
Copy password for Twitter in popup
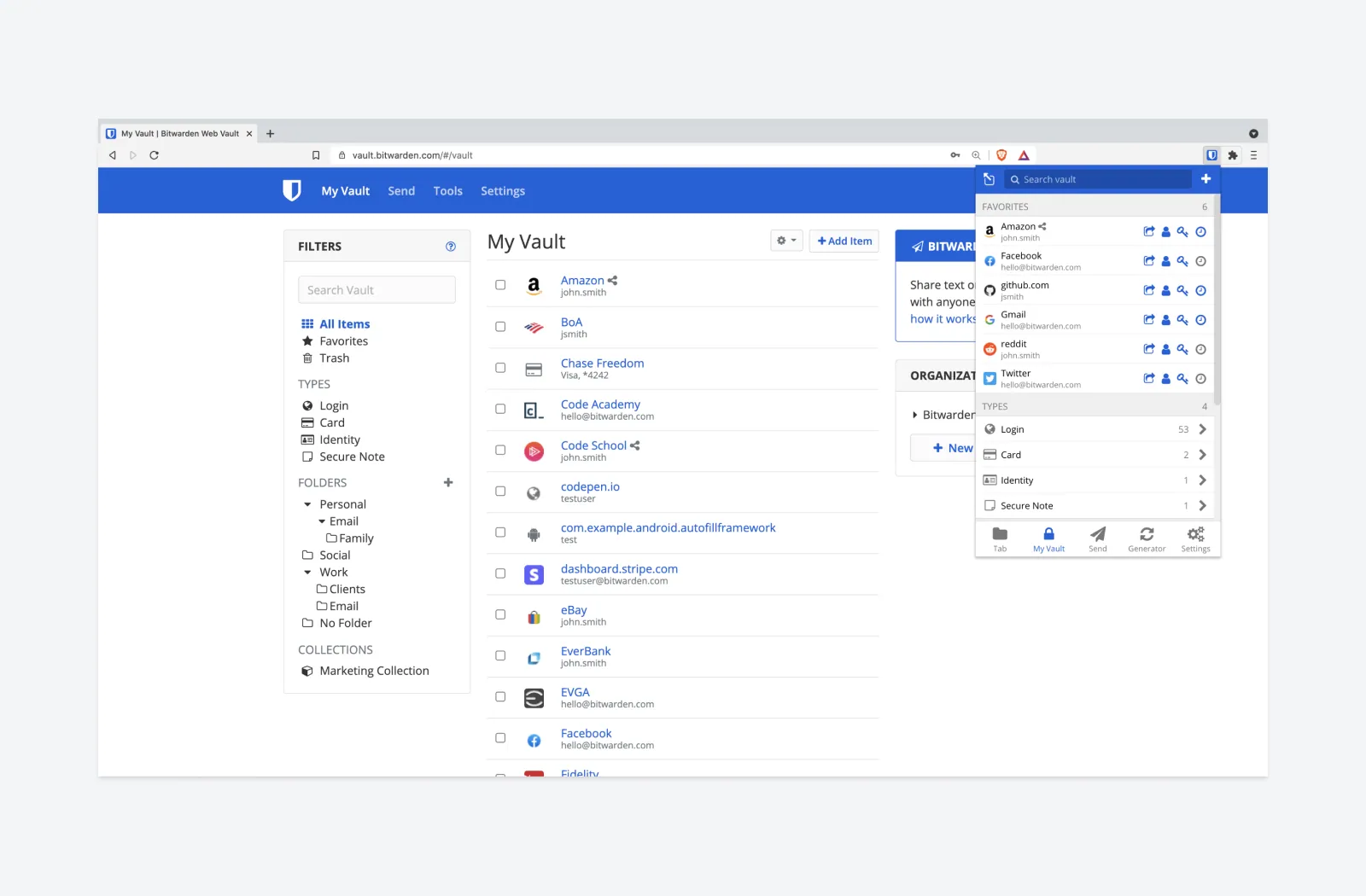tap(1182, 379)
